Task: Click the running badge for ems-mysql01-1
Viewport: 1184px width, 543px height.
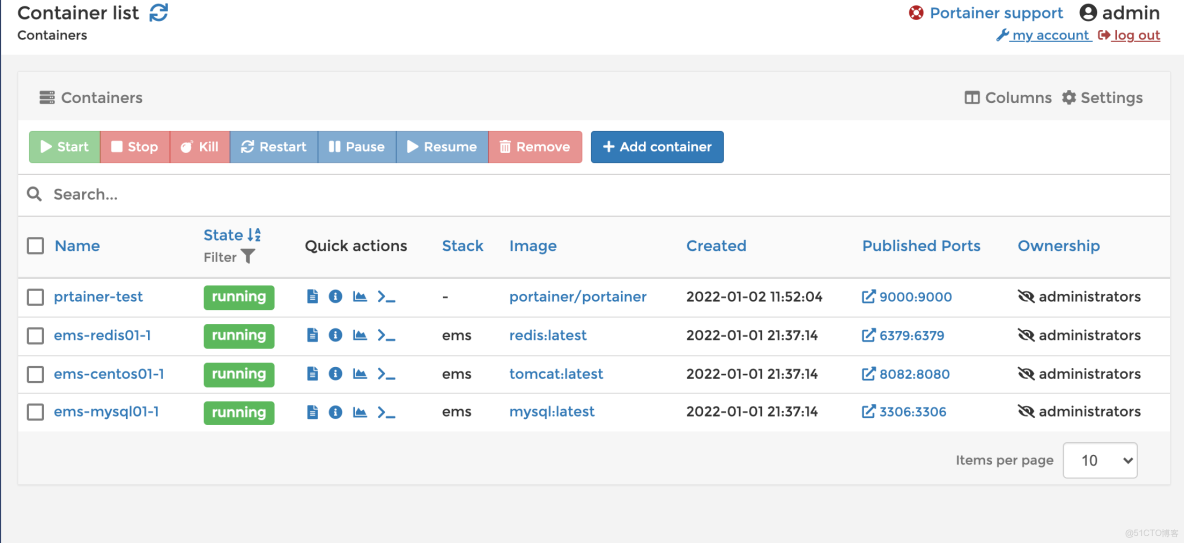Action: click(239, 412)
